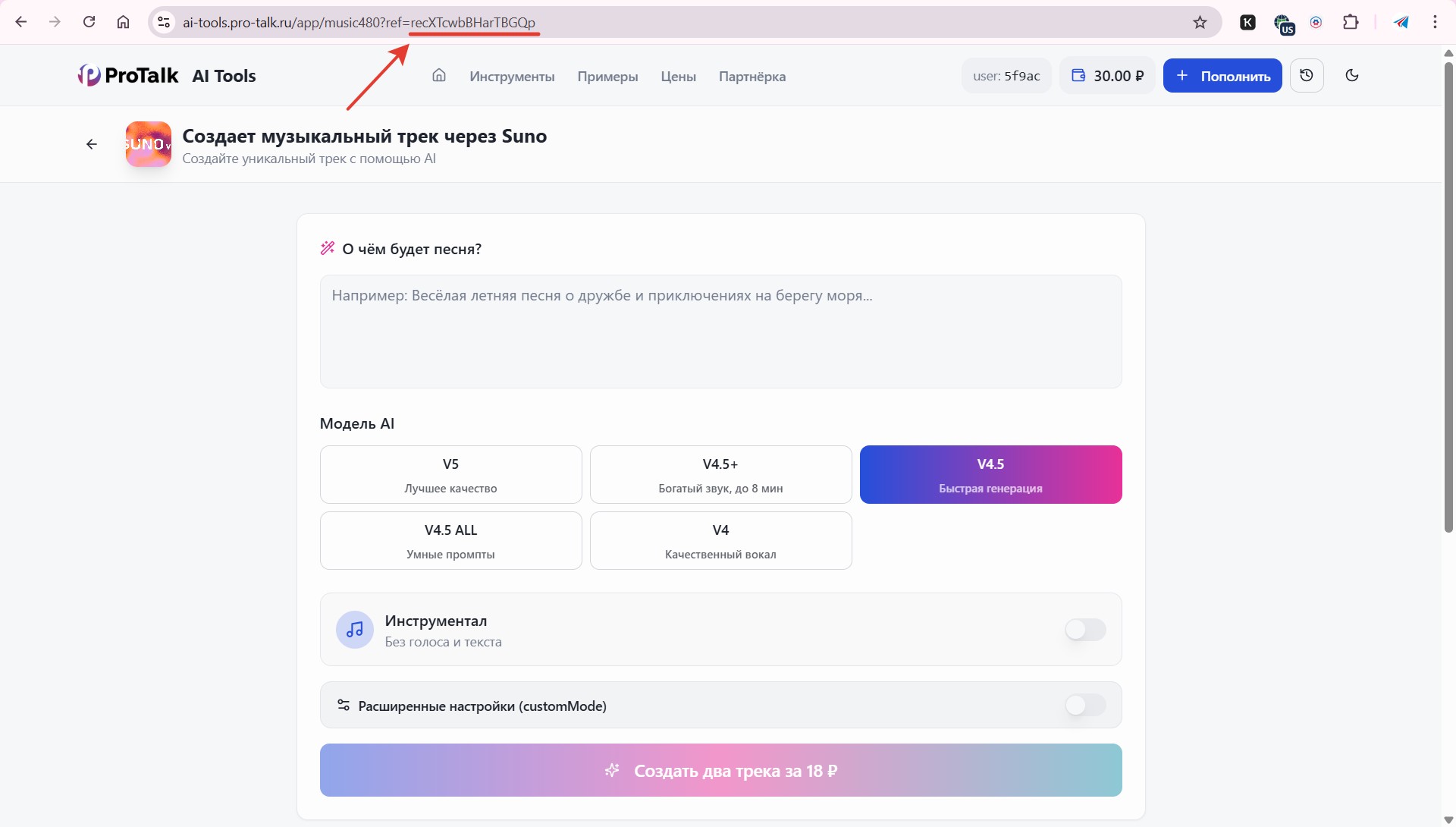The height and width of the screenshot is (827, 1456).
Task: Reload the page in browser
Action: (89, 22)
